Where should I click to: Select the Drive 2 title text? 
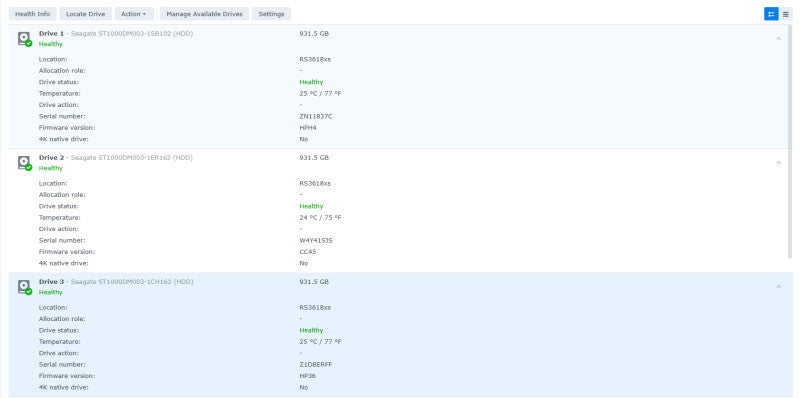point(116,158)
